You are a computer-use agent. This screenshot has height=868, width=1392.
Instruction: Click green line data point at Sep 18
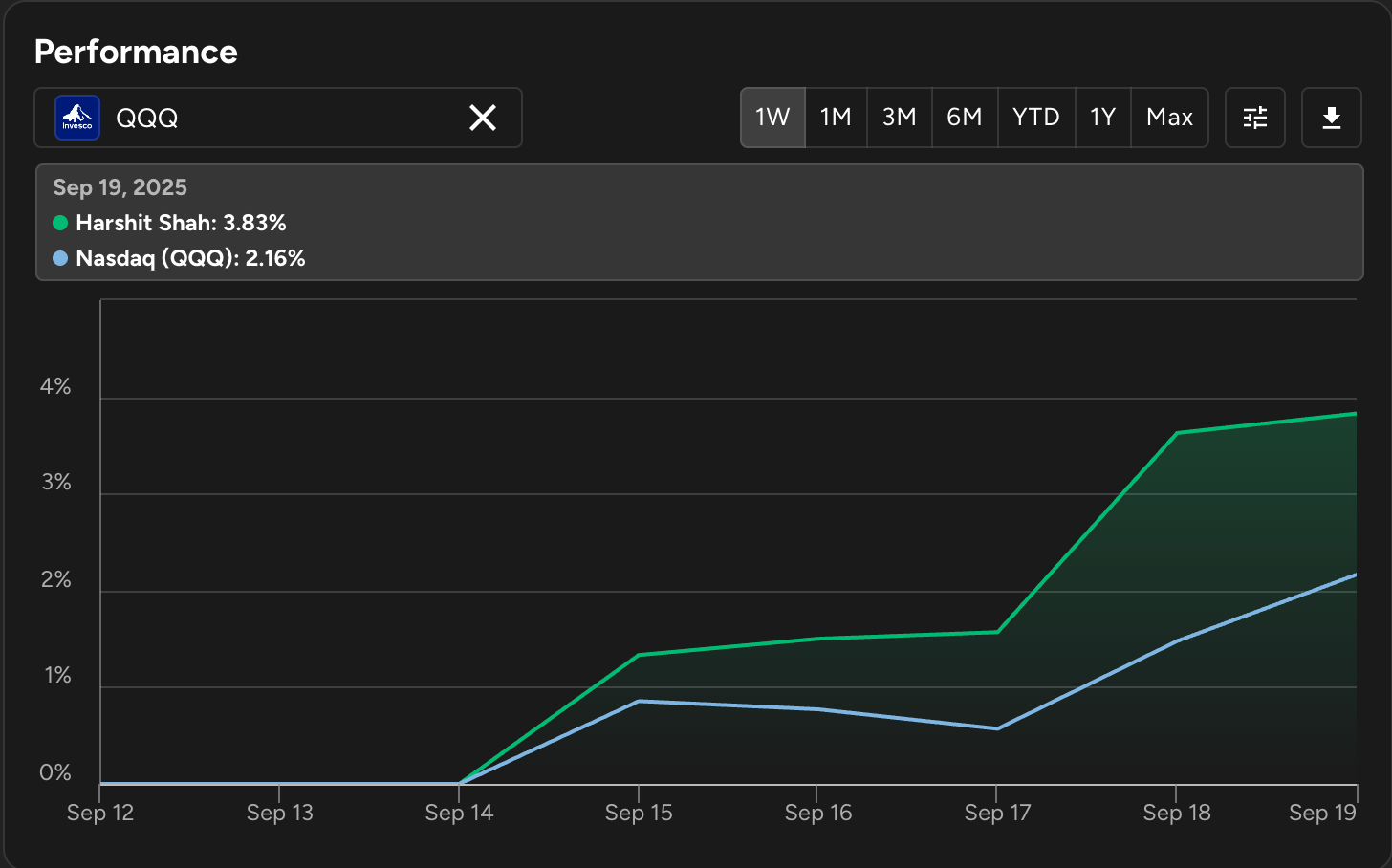[1177, 433]
